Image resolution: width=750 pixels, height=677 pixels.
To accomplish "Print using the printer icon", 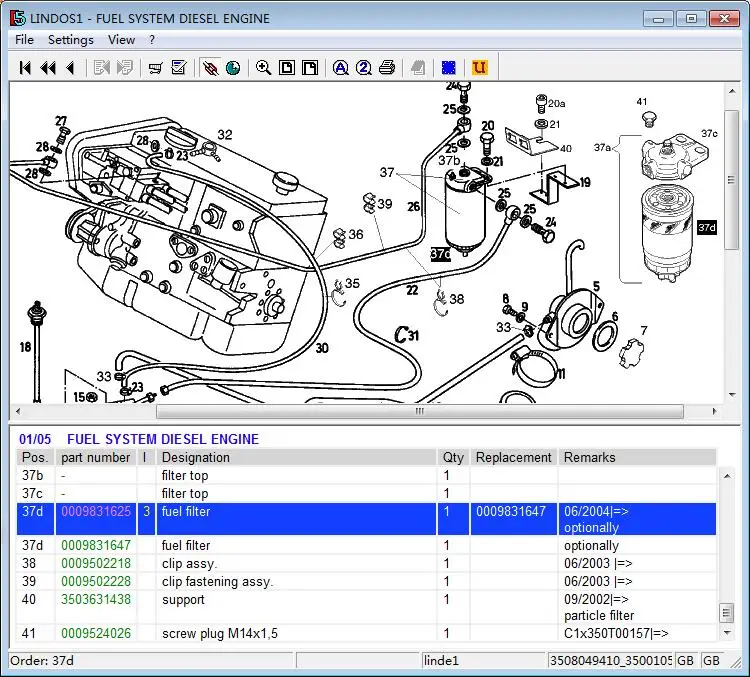I will tap(387, 68).
